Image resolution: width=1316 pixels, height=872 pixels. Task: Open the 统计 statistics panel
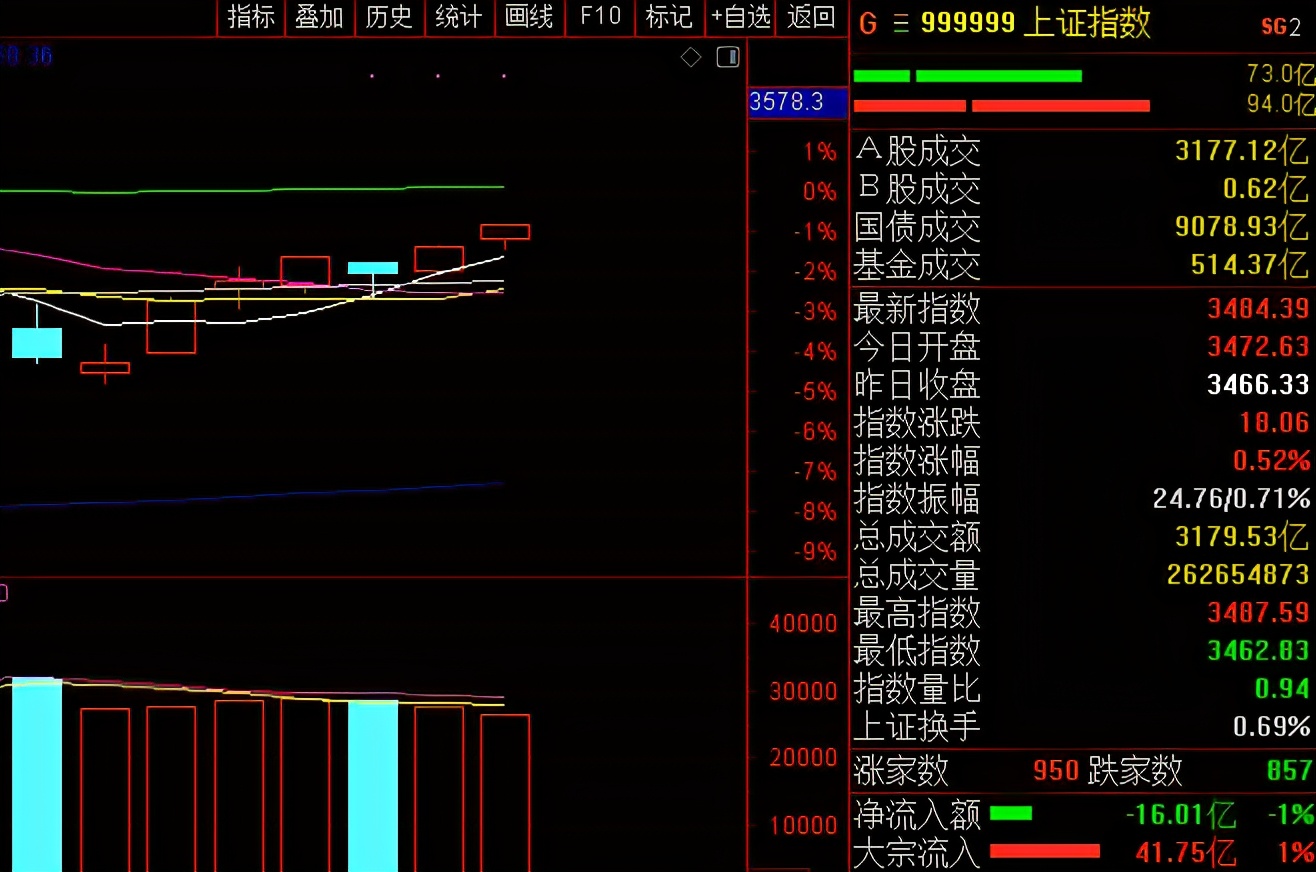point(459,17)
